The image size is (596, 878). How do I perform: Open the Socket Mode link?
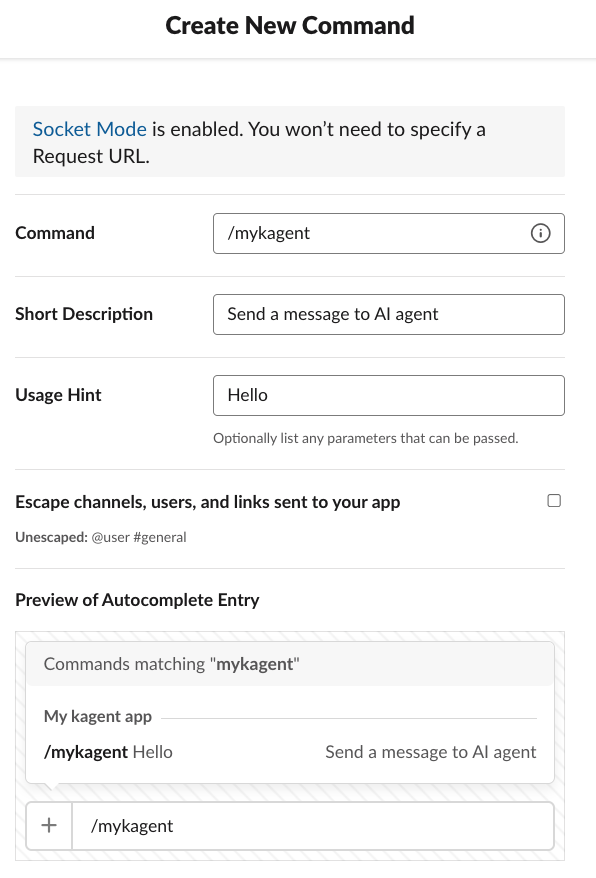pos(90,129)
